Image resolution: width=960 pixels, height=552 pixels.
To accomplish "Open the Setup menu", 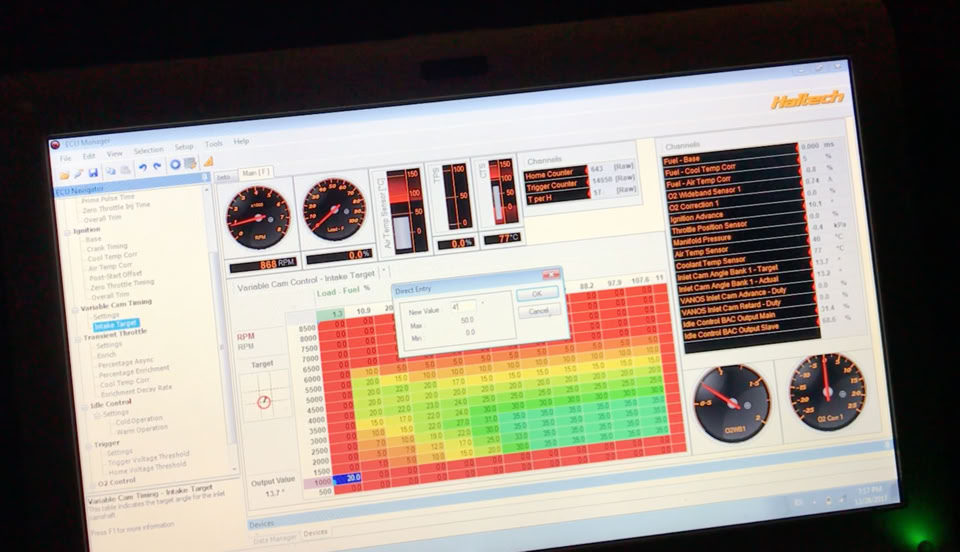I will click(183, 147).
